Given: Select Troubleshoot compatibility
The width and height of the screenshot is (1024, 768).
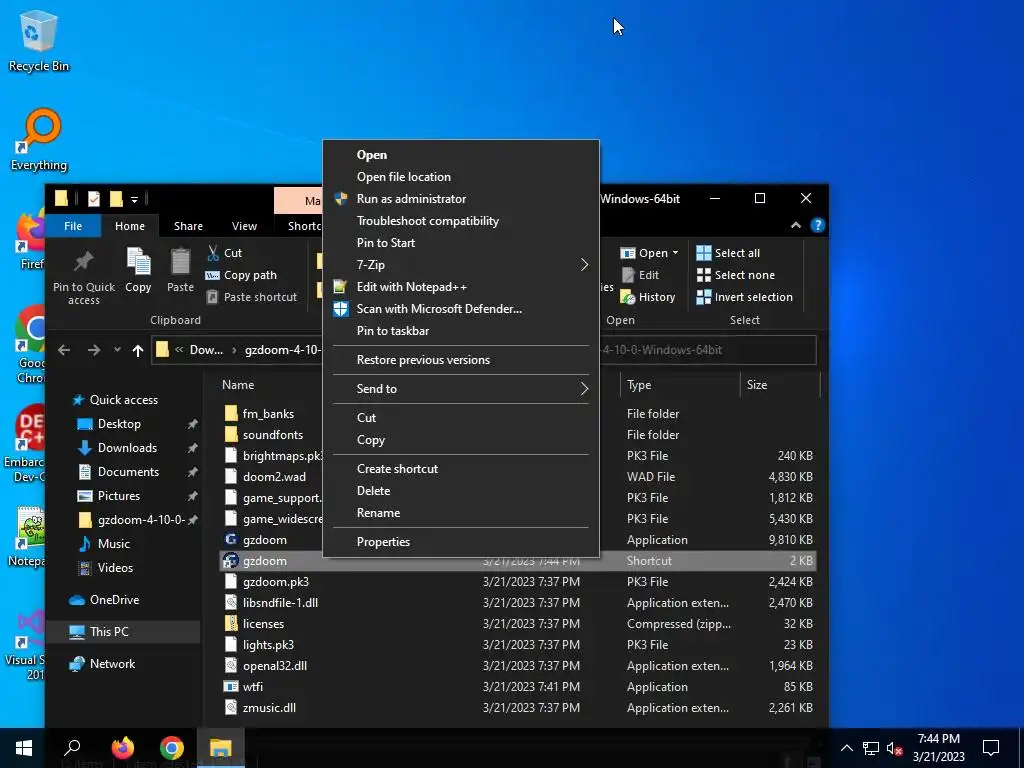Looking at the screenshot, I should 460,221.
